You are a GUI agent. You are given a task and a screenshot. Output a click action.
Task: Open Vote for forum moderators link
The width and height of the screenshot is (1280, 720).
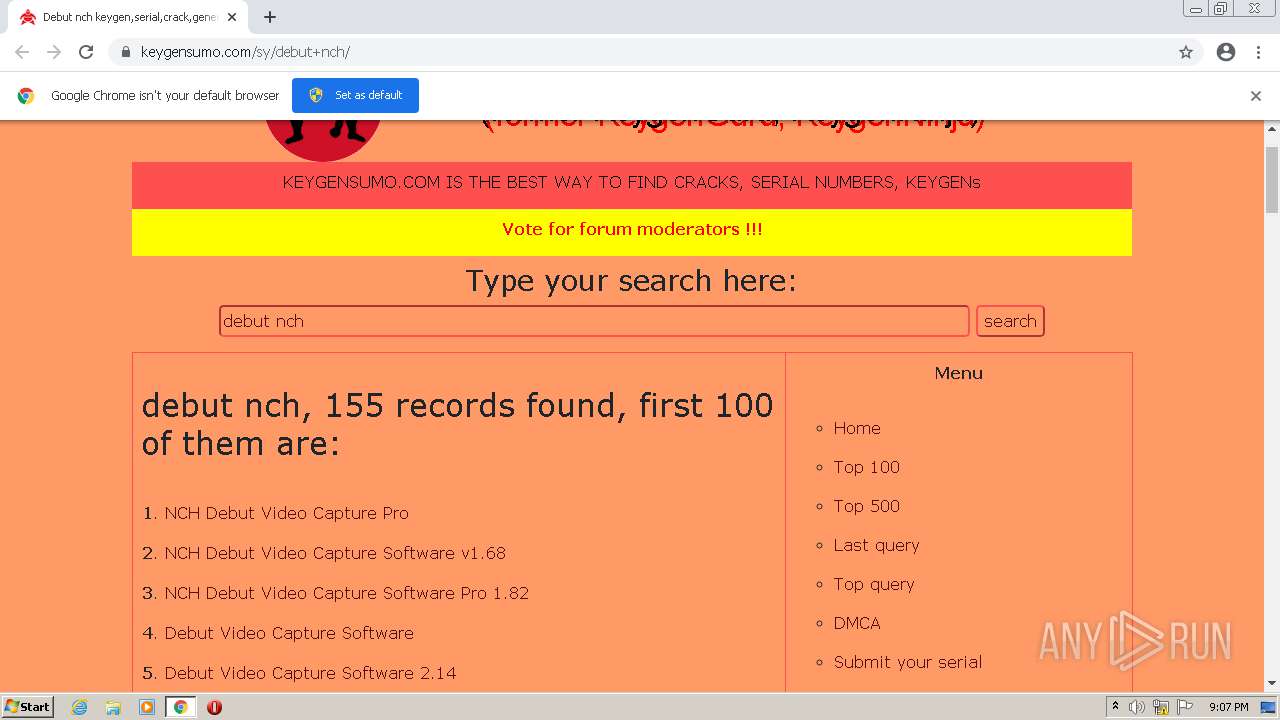[632, 229]
